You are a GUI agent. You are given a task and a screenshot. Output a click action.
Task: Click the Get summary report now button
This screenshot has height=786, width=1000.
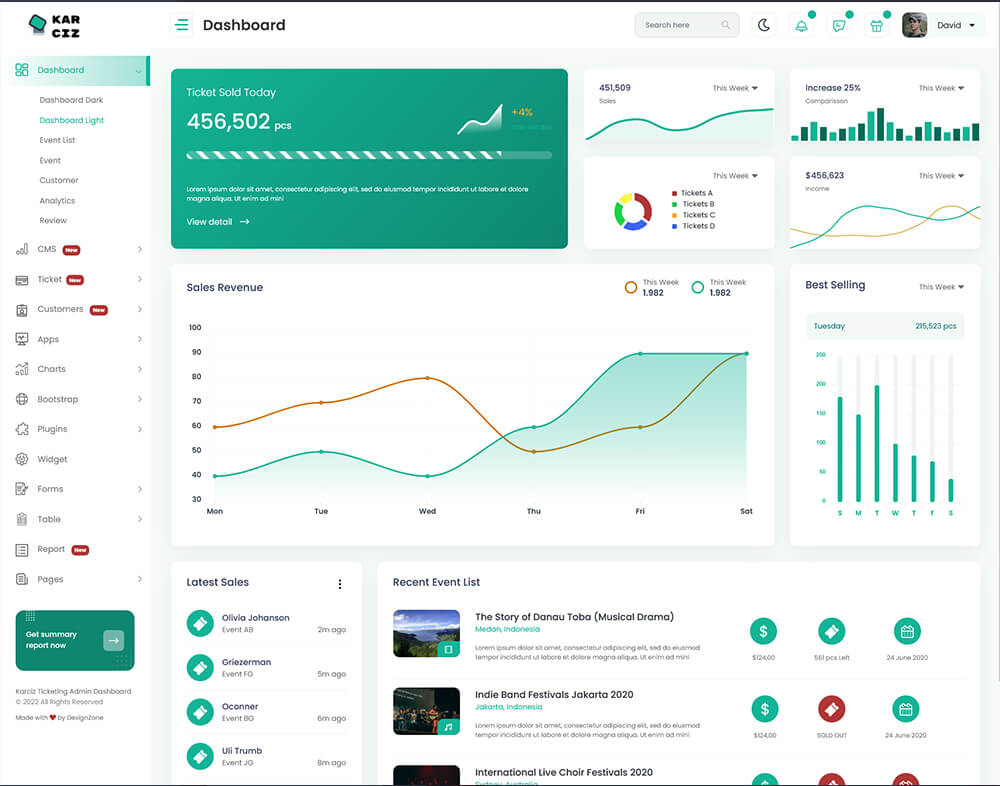75,640
